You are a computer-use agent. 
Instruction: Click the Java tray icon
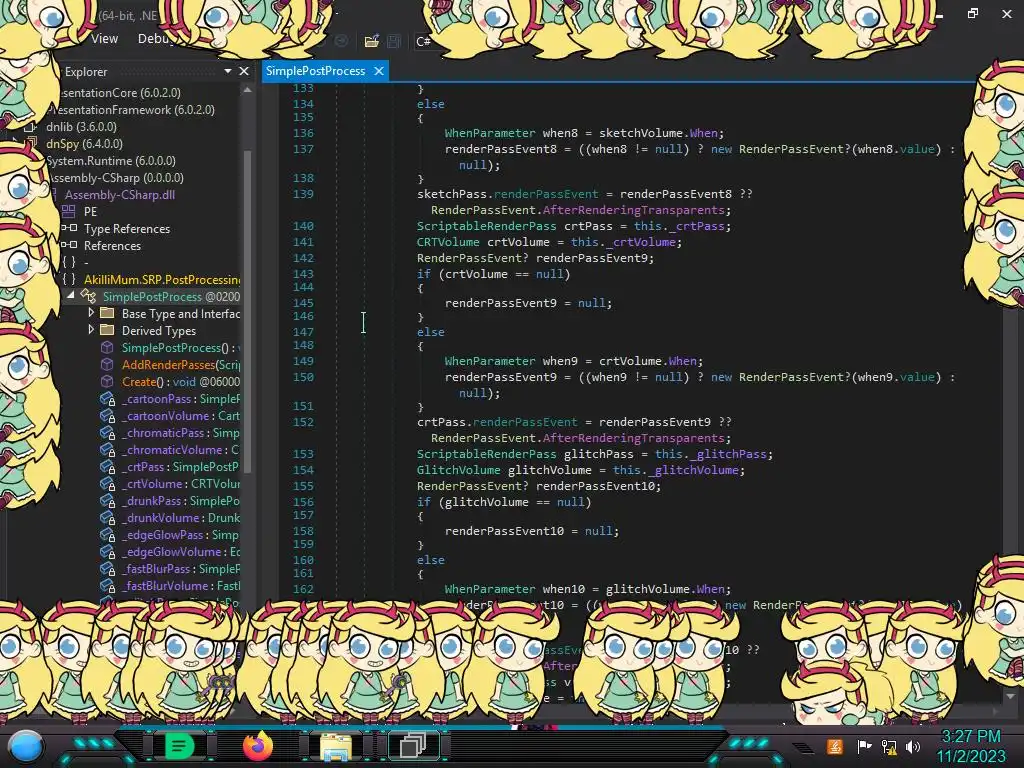click(x=835, y=746)
